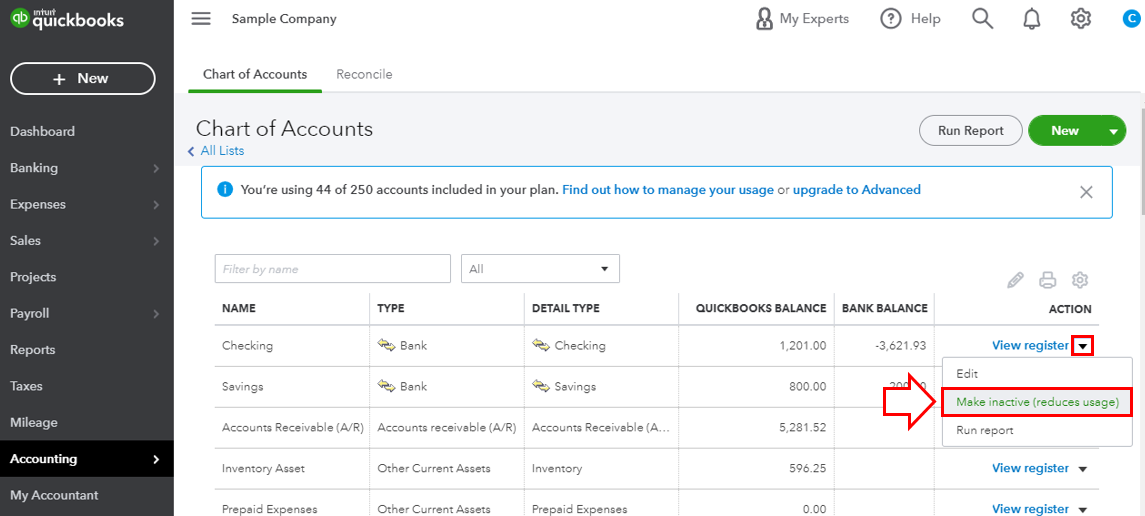Click the 596.25 balance value
1145x516 pixels.
click(x=808, y=469)
